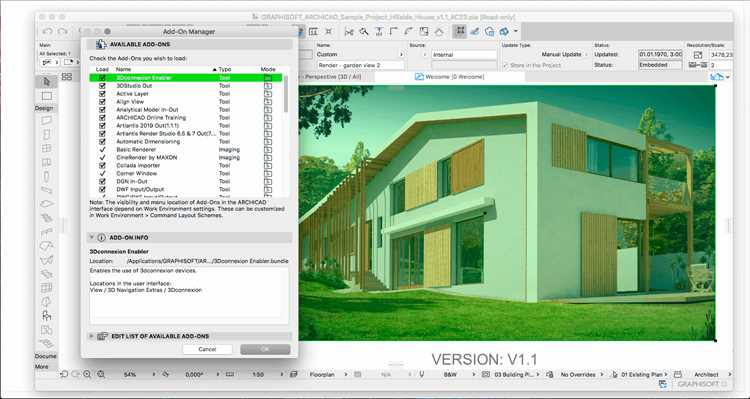This screenshot has width=750, height=399.
Task: Uncheck the Align View add-on
Action: coord(102,101)
